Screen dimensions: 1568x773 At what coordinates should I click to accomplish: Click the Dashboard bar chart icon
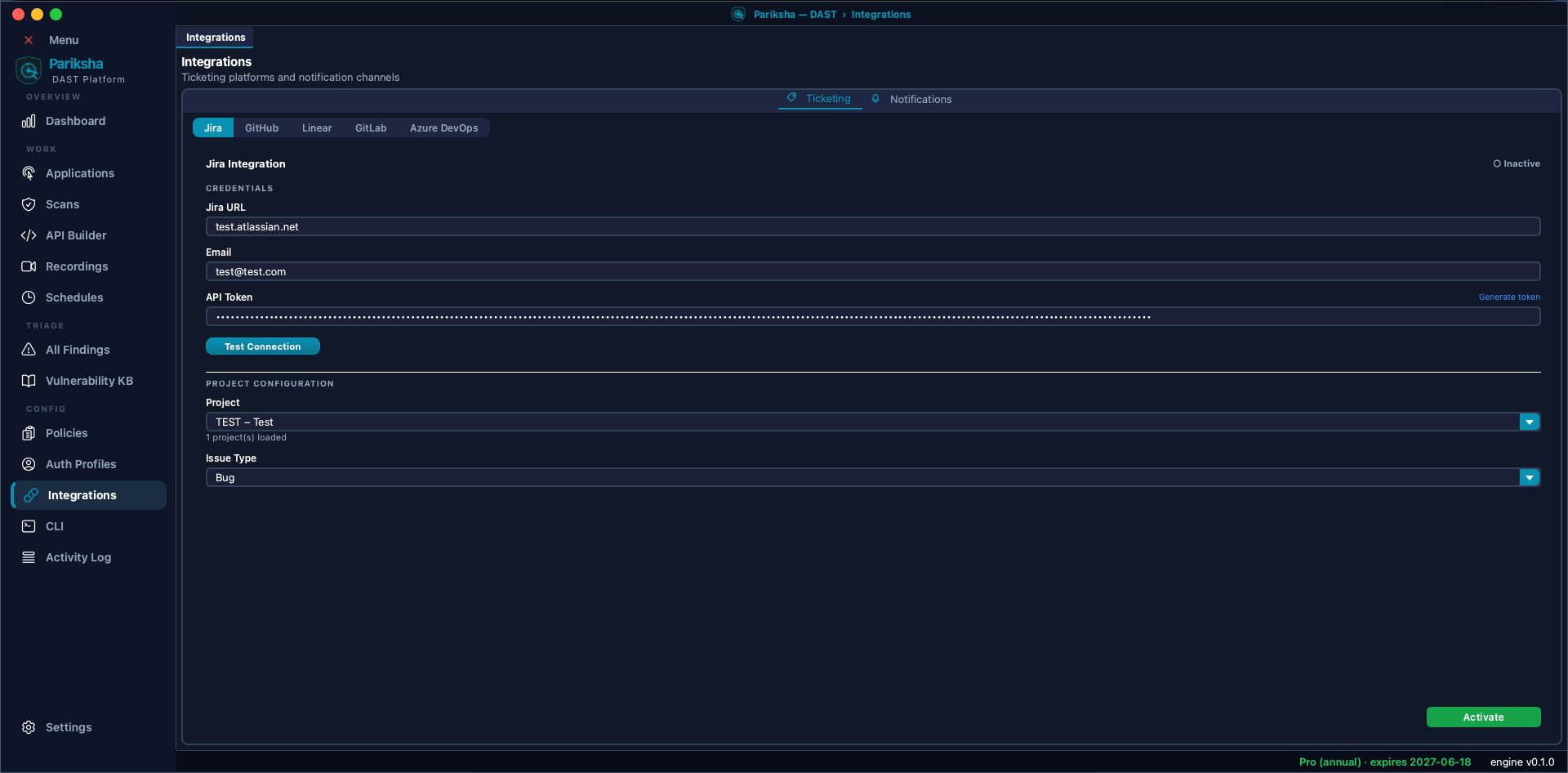29,121
